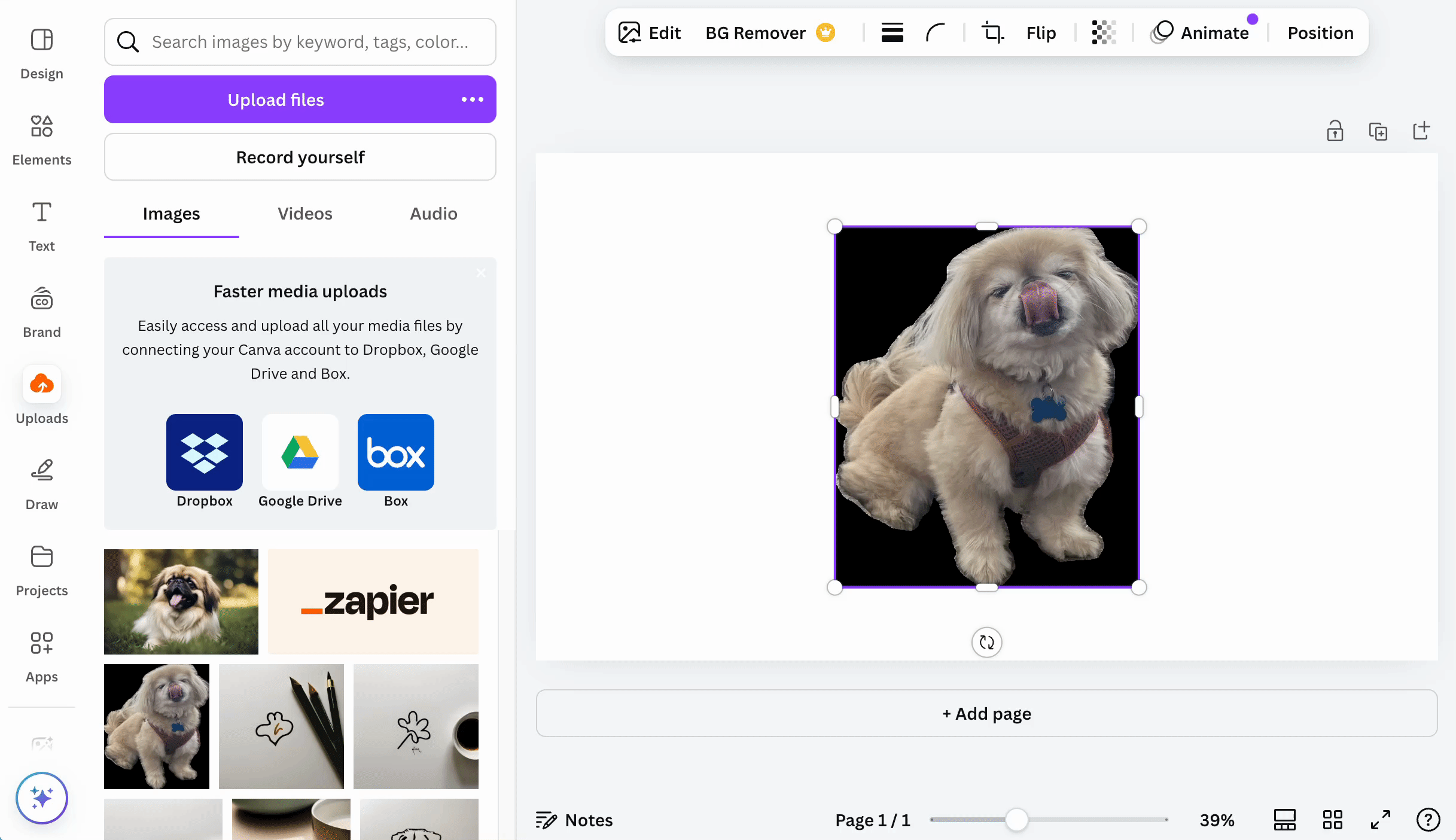The image size is (1456, 840).
Task: Open the Projects panel
Action: (41, 570)
